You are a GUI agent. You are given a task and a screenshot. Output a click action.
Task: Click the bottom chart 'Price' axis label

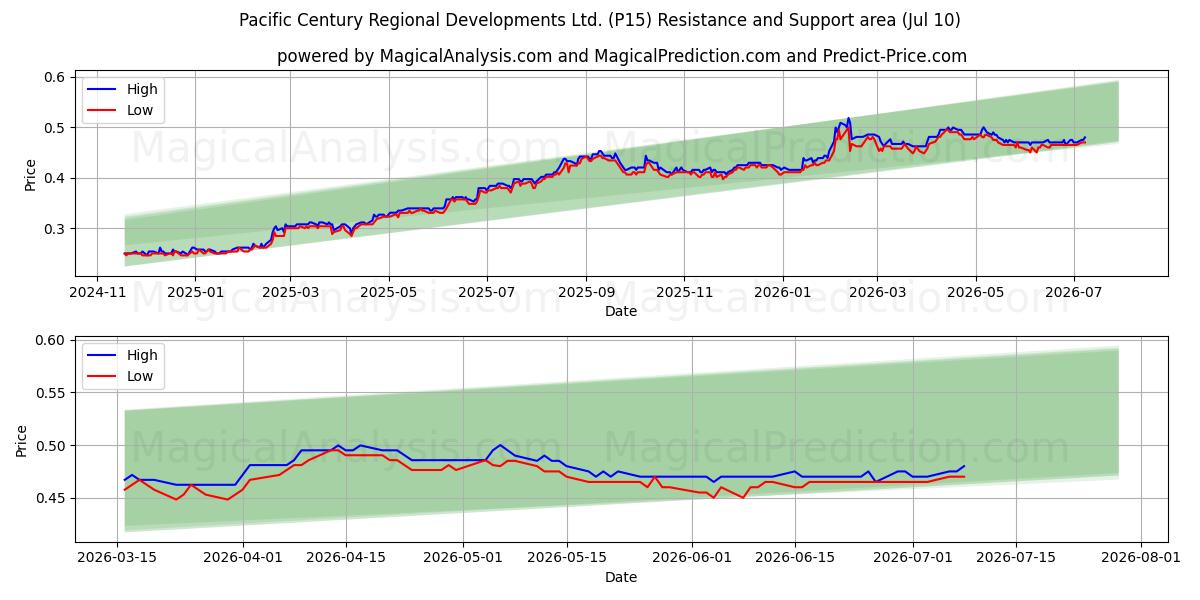pyautogui.click(x=22, y=440)
